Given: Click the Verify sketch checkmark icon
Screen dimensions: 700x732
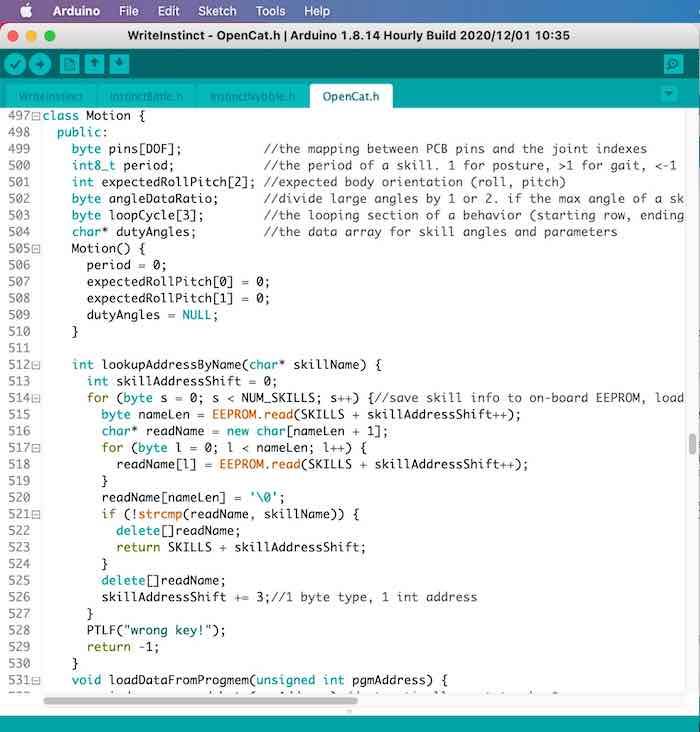Looking at the screenshot, I should pyautogui.click(x=15, y=64).
